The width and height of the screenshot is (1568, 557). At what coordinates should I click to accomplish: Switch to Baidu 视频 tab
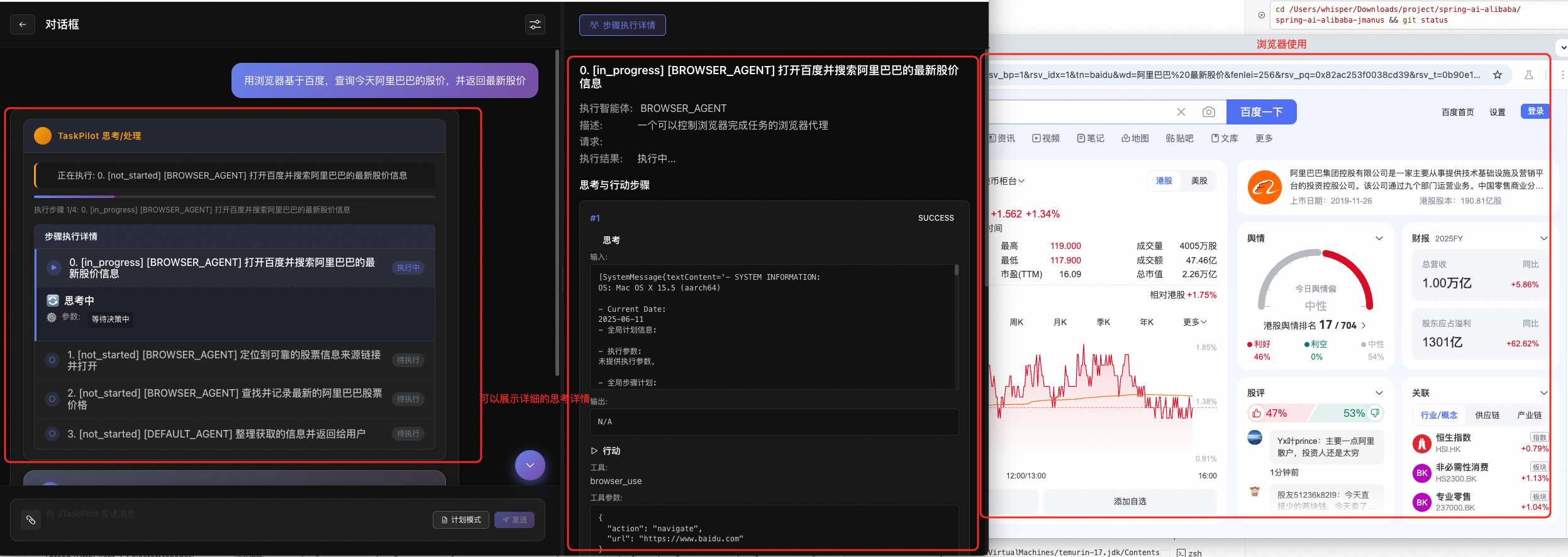click(1046, 138)
